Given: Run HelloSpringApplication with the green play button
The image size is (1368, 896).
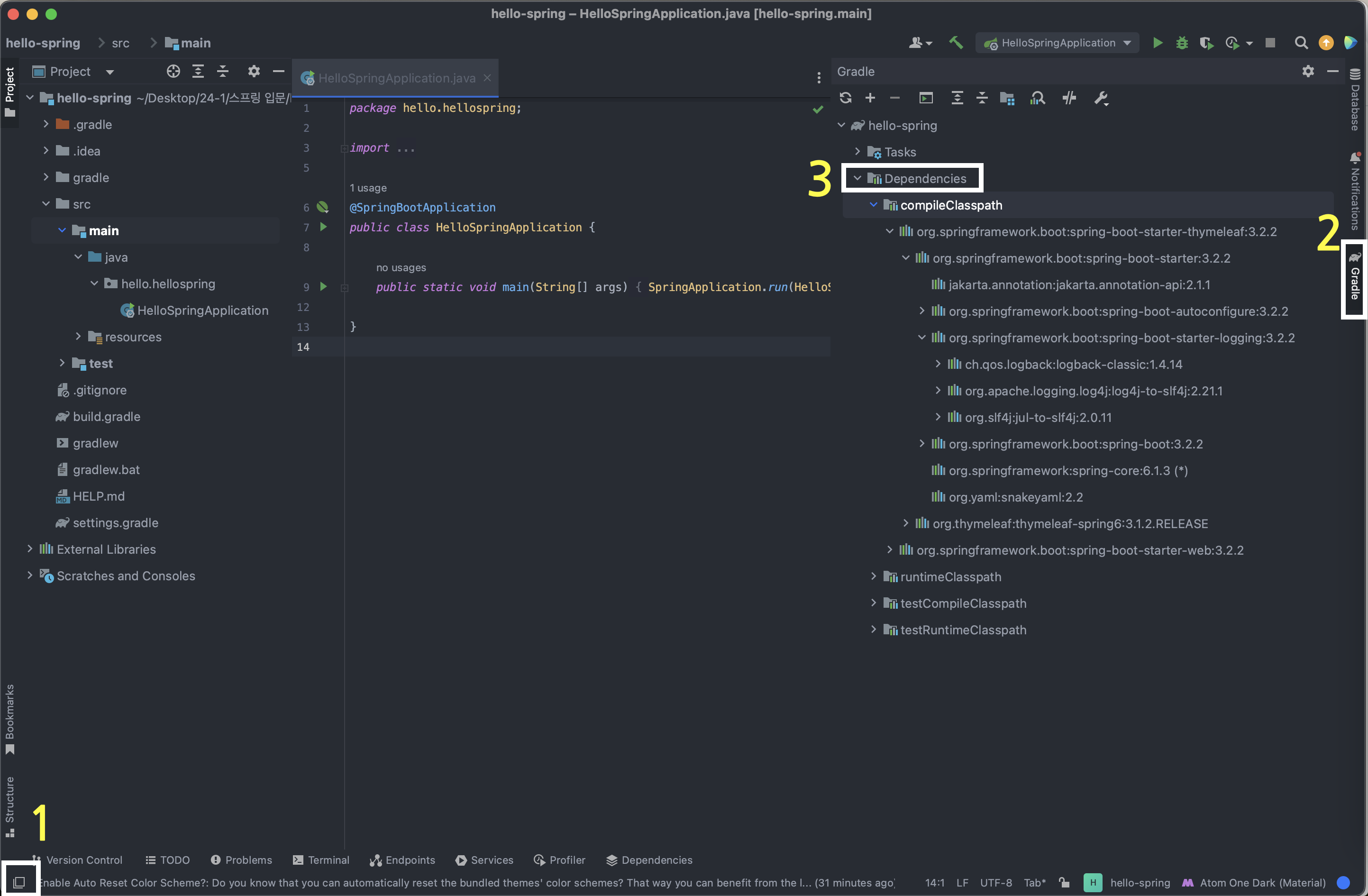Looking at the screenshot, I should click(1158, 43).
